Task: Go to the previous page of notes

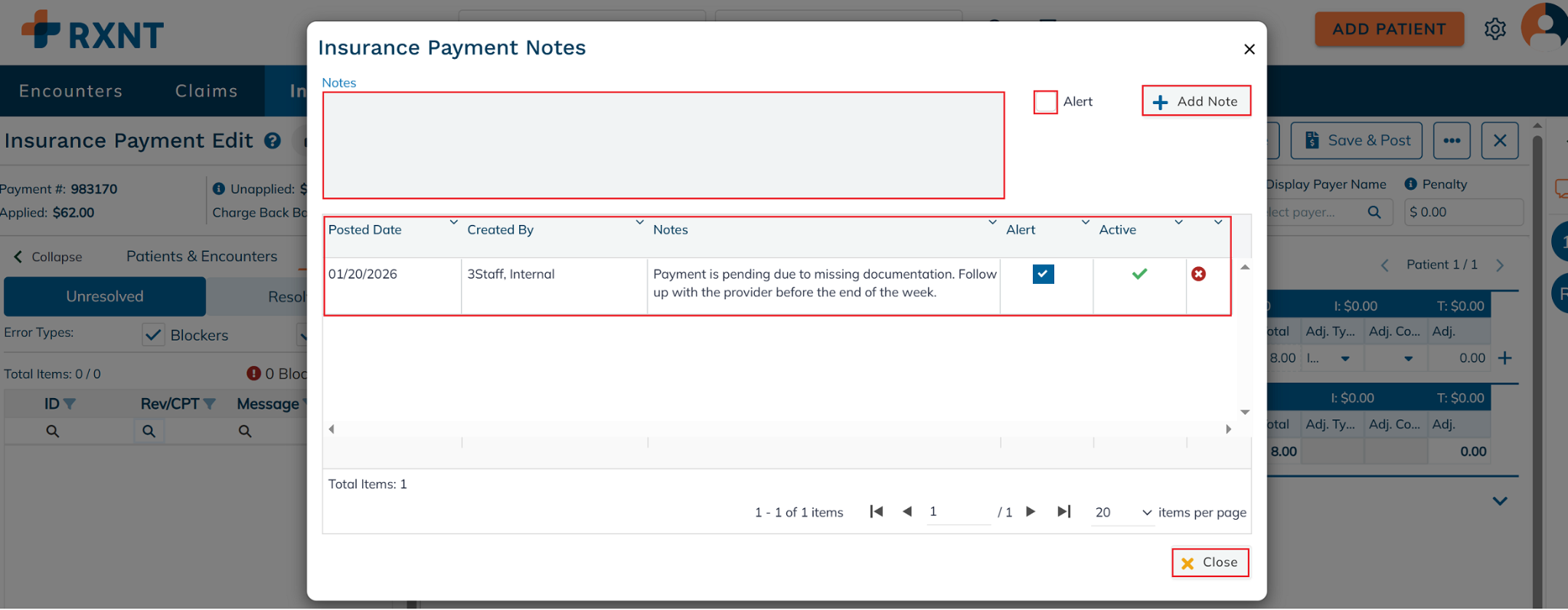Action: pos(907,511)
